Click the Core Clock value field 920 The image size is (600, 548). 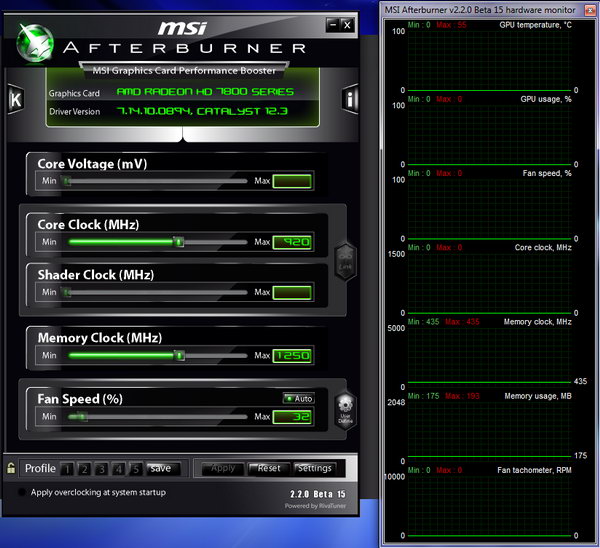pyautogui.click(x=292, y=242)
